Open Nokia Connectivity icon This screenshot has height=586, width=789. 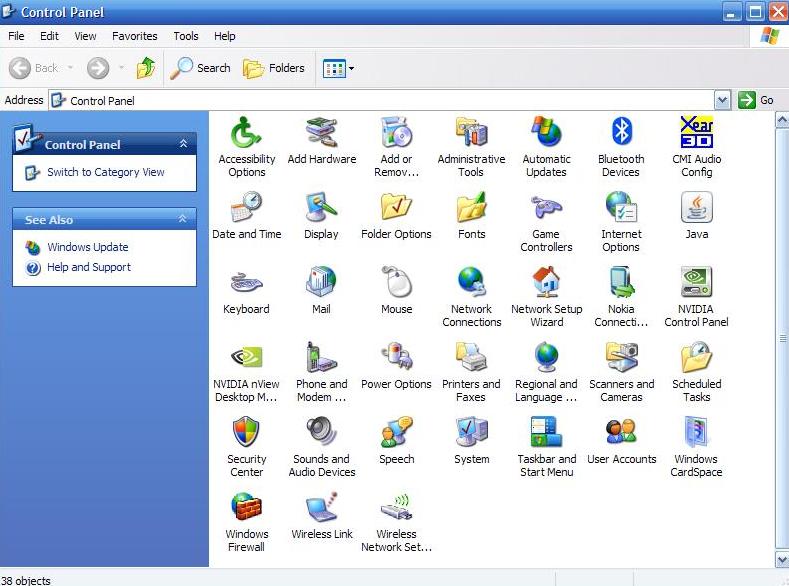[x=621, y=282]
